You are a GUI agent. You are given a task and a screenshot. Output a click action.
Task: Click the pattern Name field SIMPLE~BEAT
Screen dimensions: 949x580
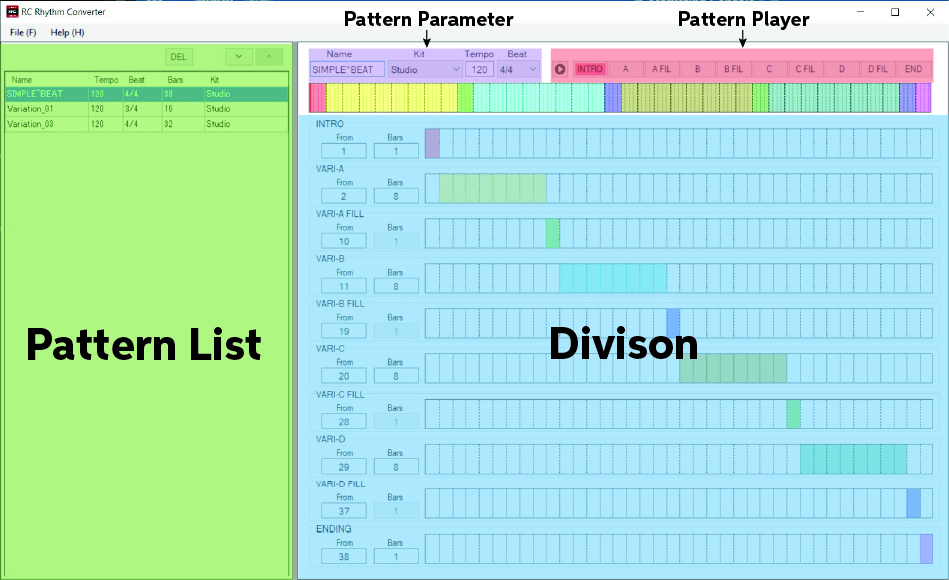[x=347, y=70]
